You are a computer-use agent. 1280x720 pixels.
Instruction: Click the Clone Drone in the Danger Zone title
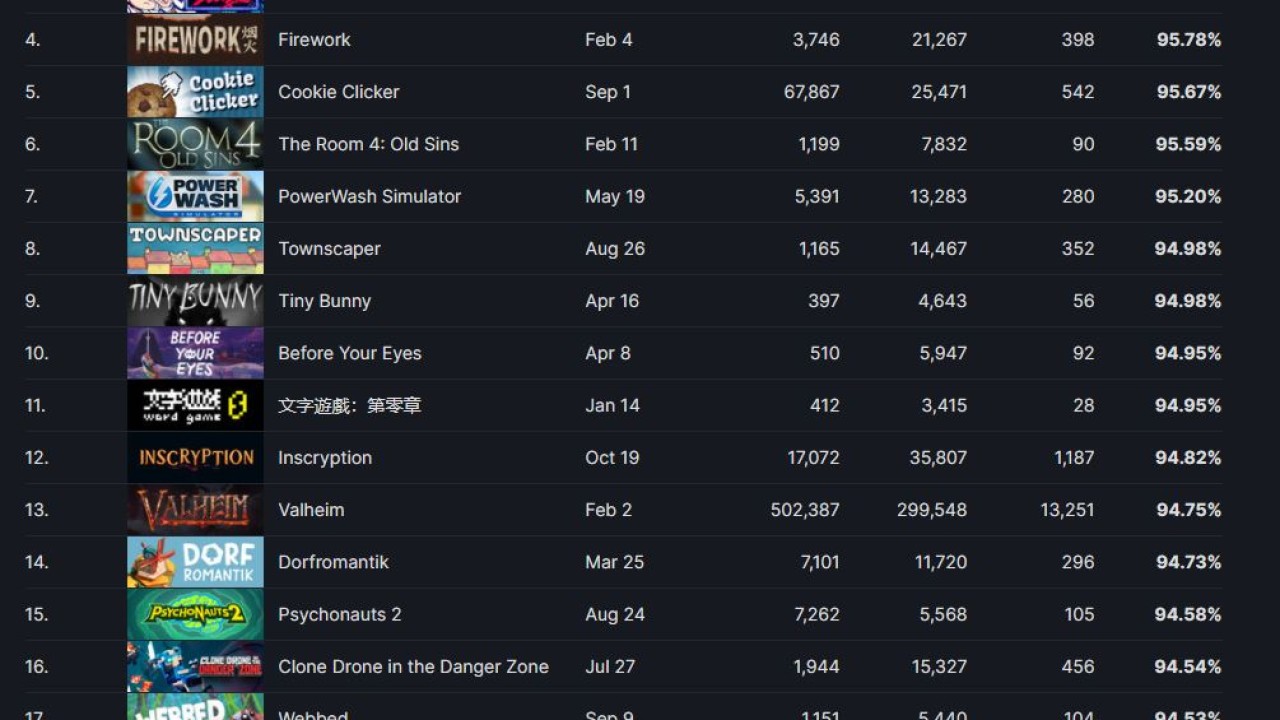413,666
